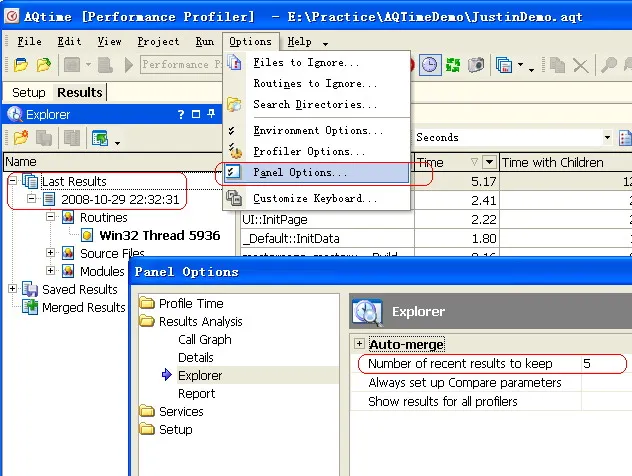Open the Help menu

299,42
